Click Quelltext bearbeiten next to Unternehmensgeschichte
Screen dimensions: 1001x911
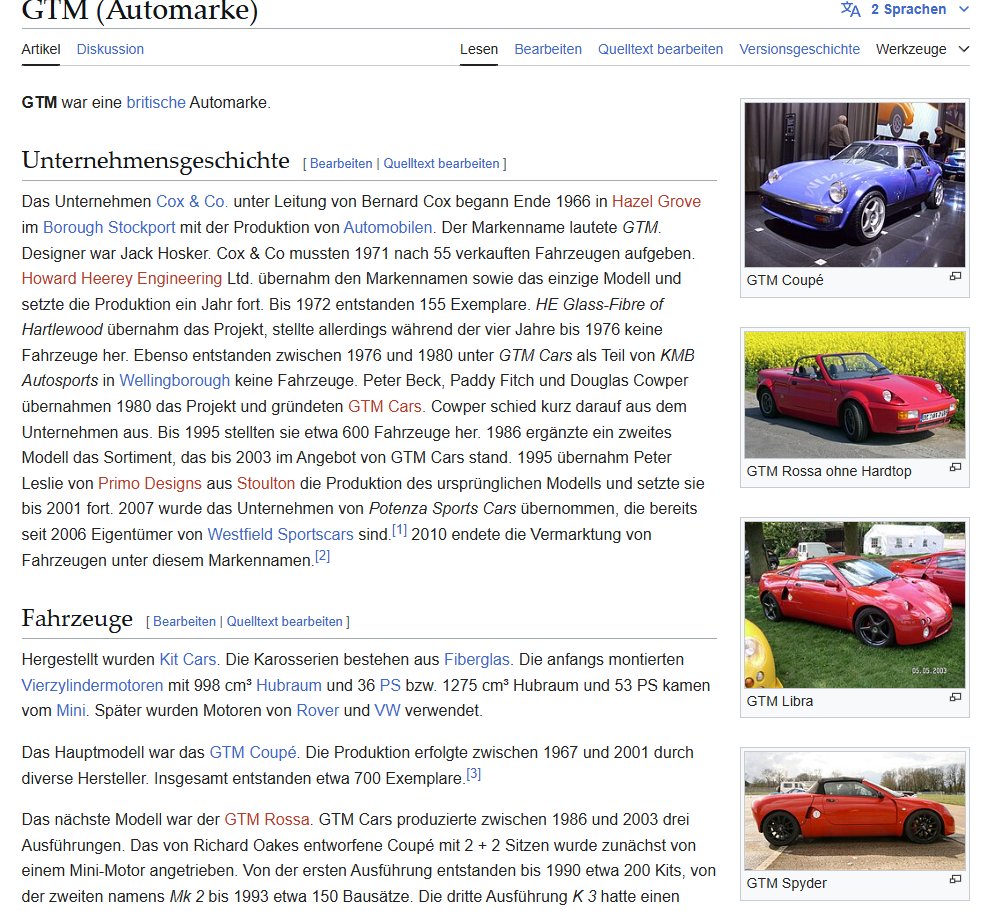[441, 163]
